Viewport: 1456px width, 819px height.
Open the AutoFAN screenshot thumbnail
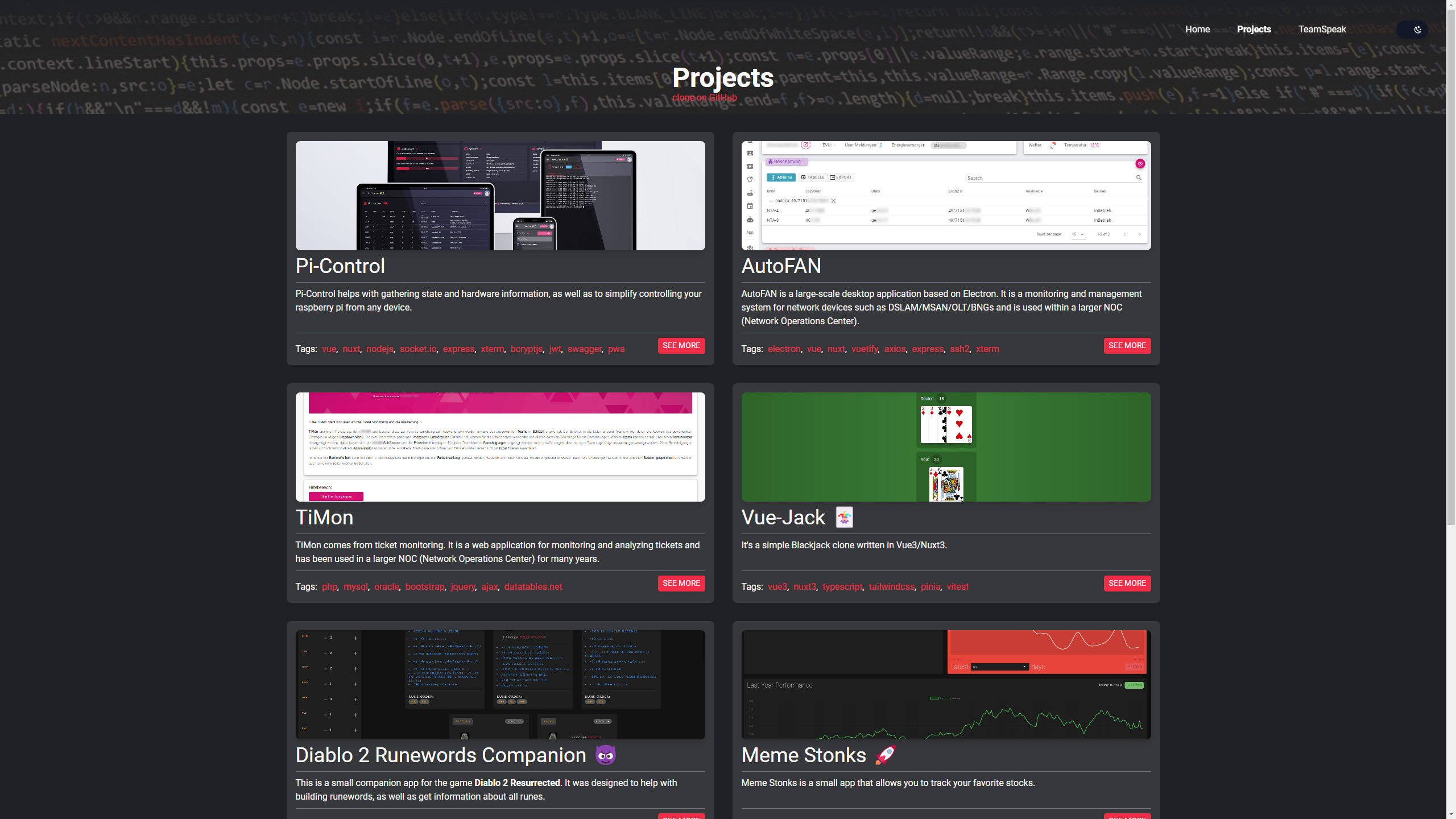pyautogui.click(x=946, y=196)
